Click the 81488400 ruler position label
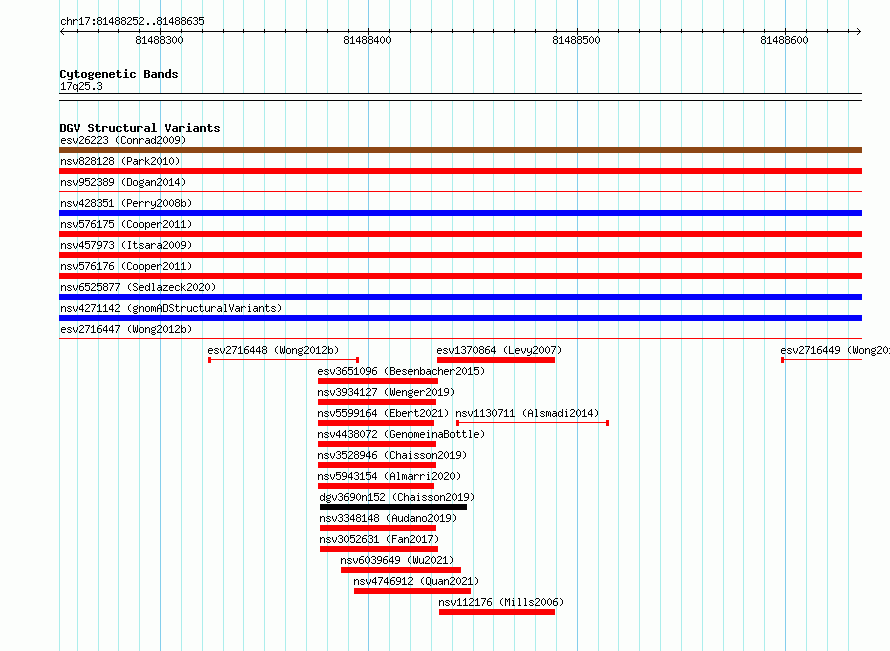 pos(367,40)
